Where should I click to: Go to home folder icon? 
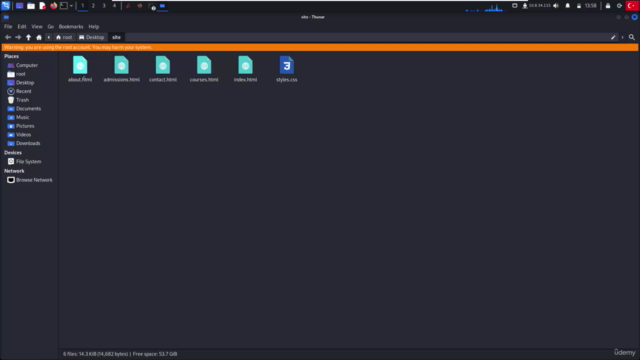(39, 37)
